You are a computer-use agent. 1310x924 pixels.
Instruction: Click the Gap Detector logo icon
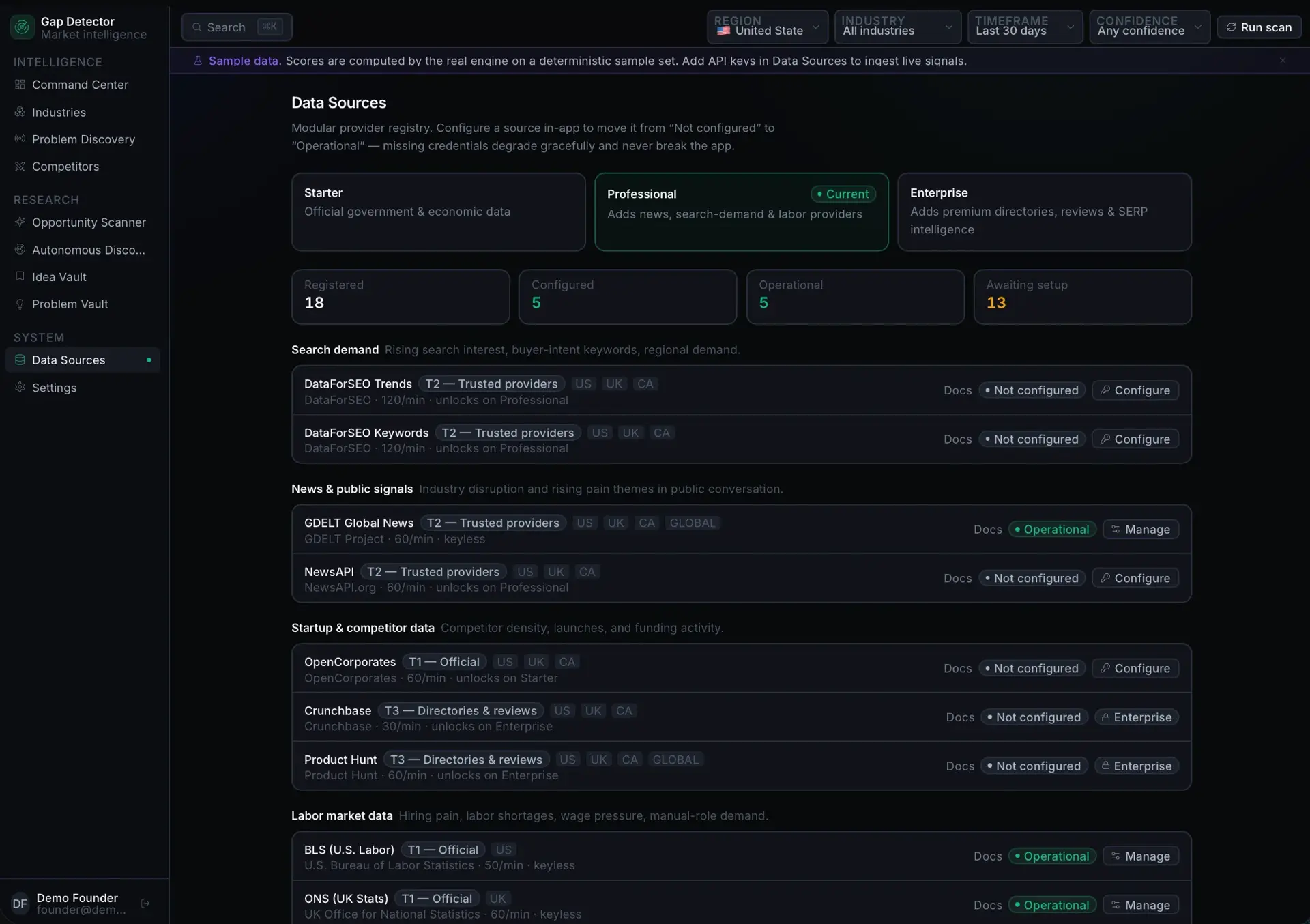22,27
